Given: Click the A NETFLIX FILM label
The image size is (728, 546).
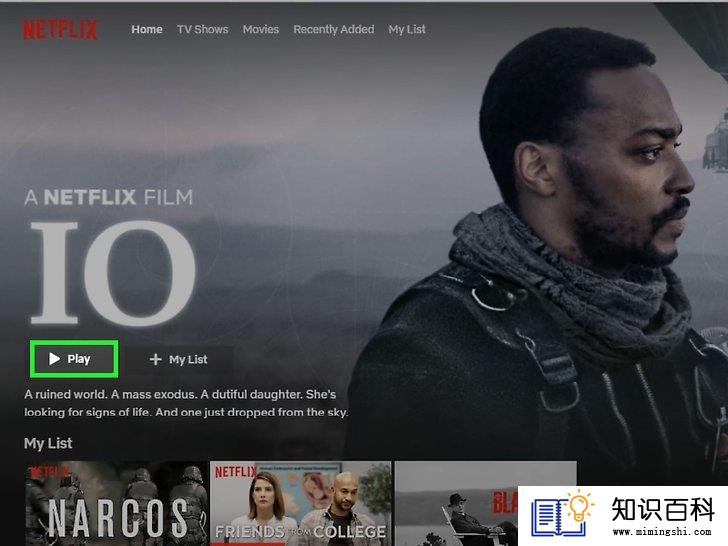Looking at the screenshot, I should [x=108, y=197].
